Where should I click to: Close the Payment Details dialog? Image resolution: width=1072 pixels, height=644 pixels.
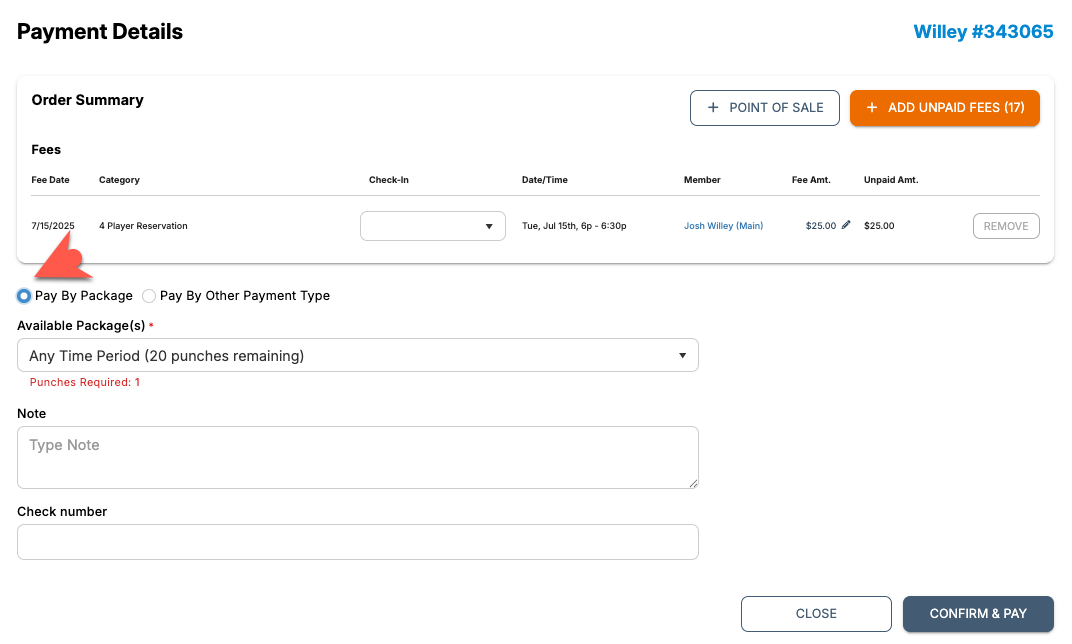click(815, 614)
